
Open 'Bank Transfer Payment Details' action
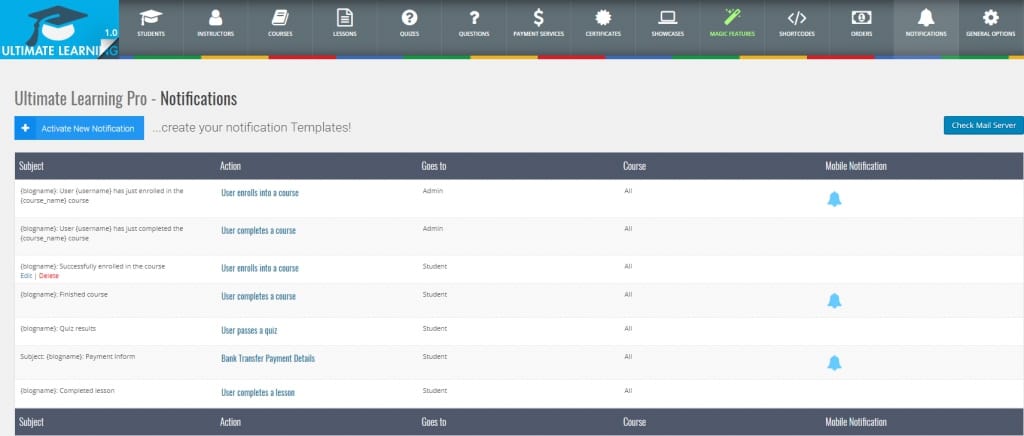pos(268,358)
